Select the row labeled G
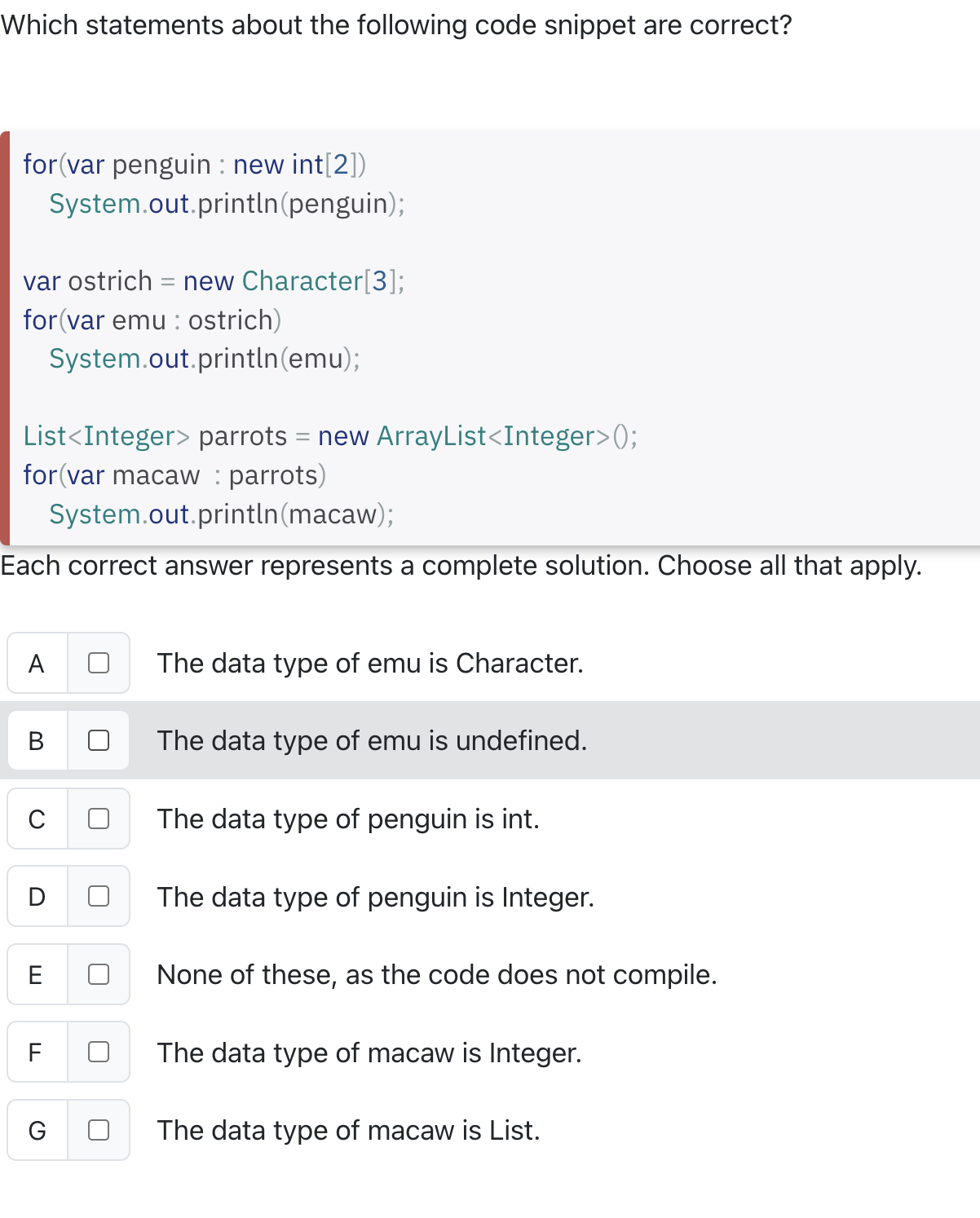Image resolution: width=980 pixels, height=1218 pixels. [x=36, y=1129]
